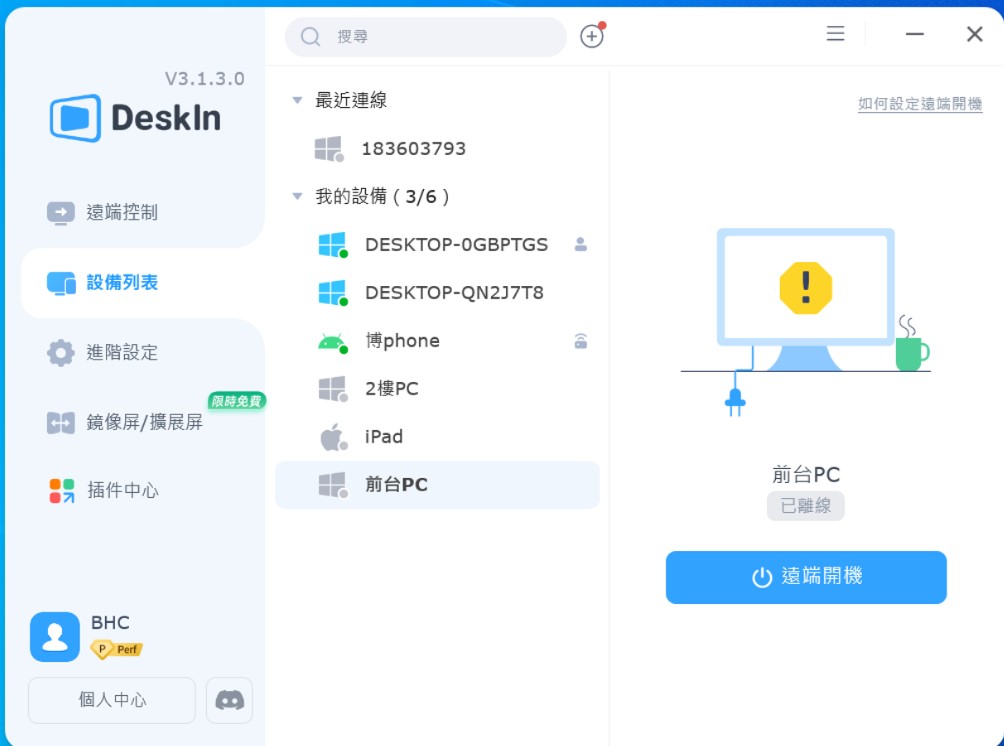Click the 插件中心 colored squares icon

tap(62, 491)
